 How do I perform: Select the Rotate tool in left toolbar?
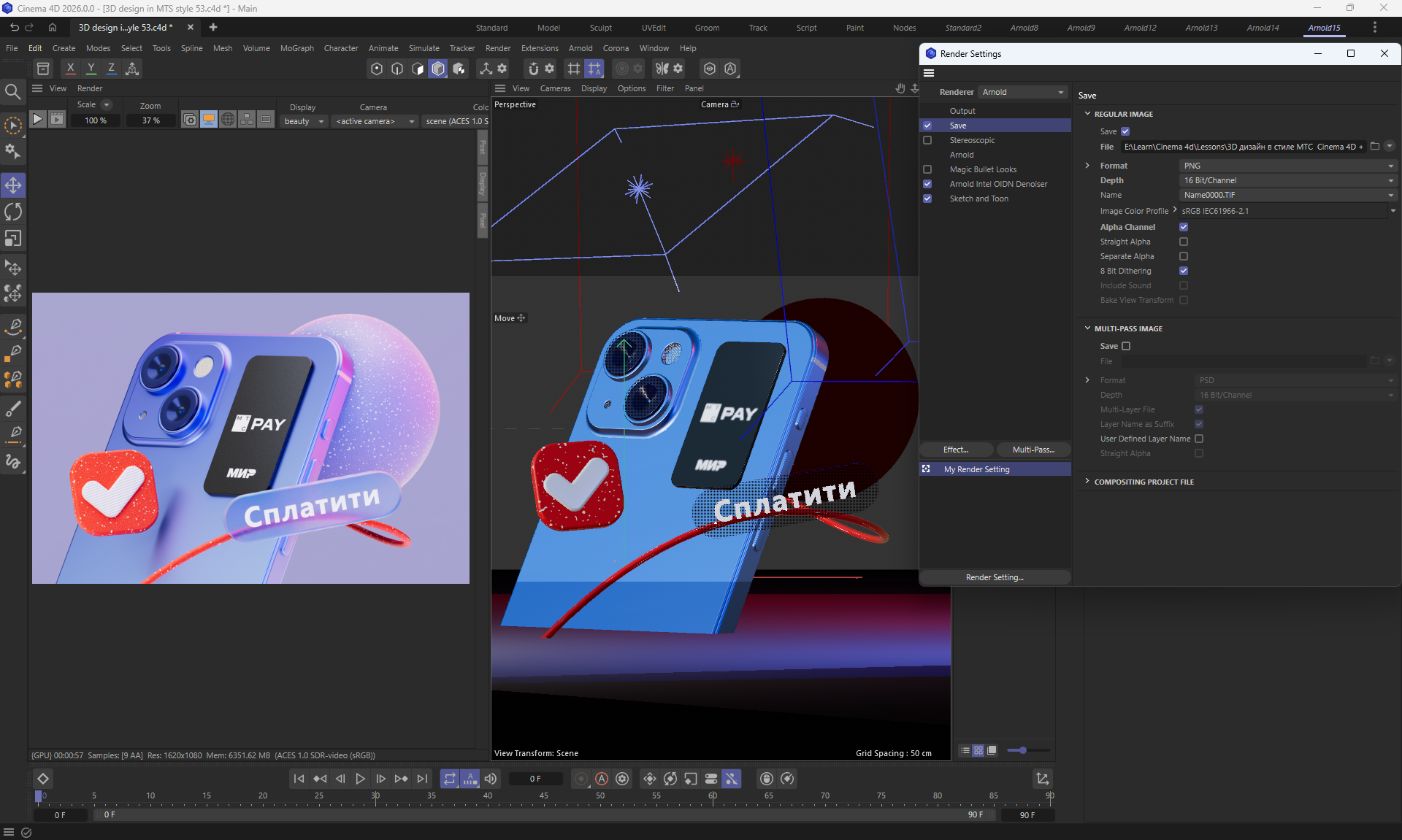13,212
